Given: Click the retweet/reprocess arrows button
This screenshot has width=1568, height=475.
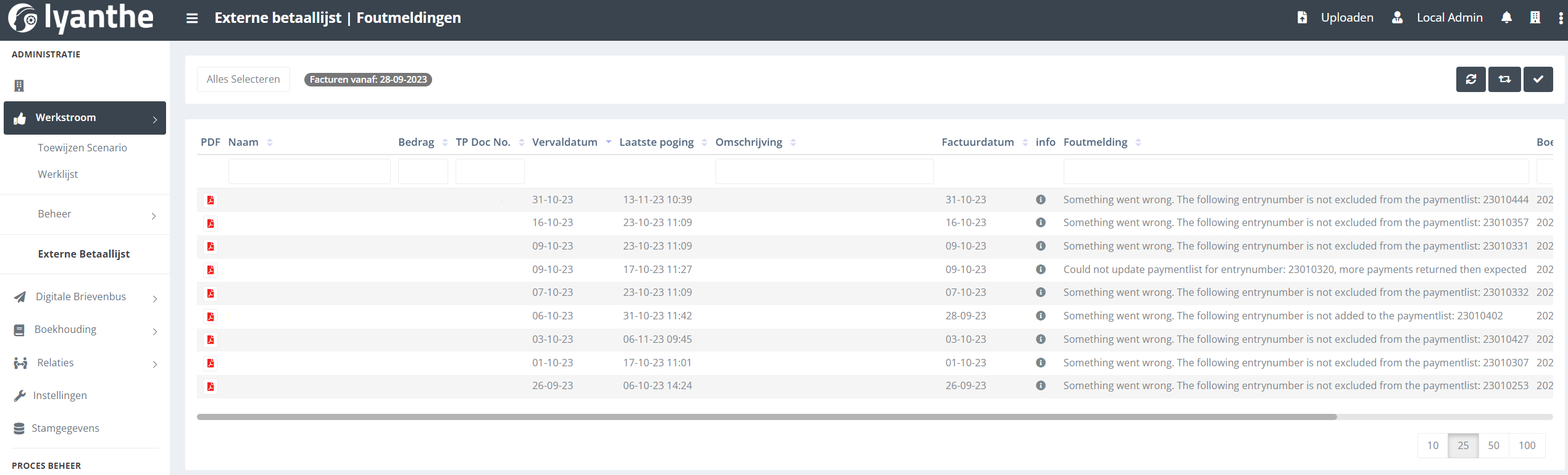Looking at the screenshot, I should 1504,80.
